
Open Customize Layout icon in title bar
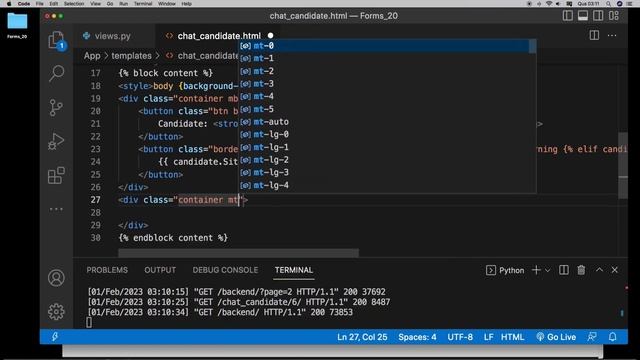pyautogui.click(x=613, y=16)
